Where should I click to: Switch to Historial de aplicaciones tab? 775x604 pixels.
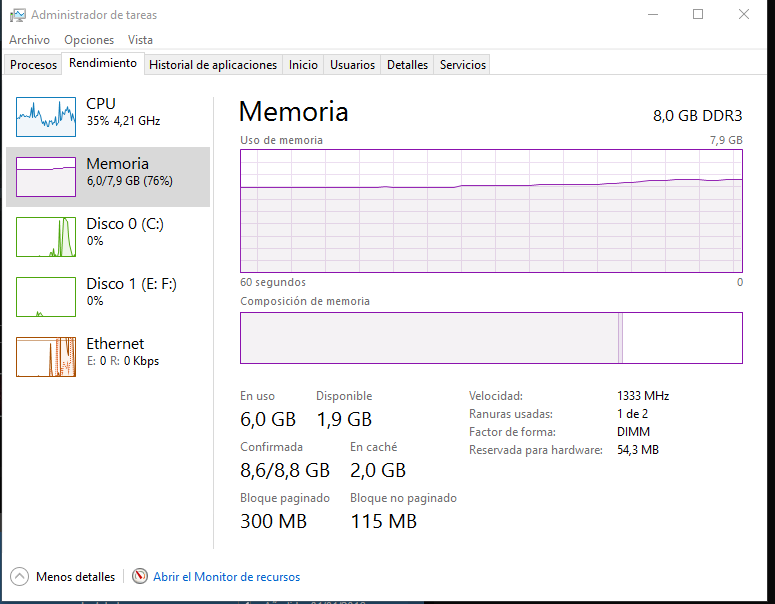pyautogui.click(x=213, y=65)
